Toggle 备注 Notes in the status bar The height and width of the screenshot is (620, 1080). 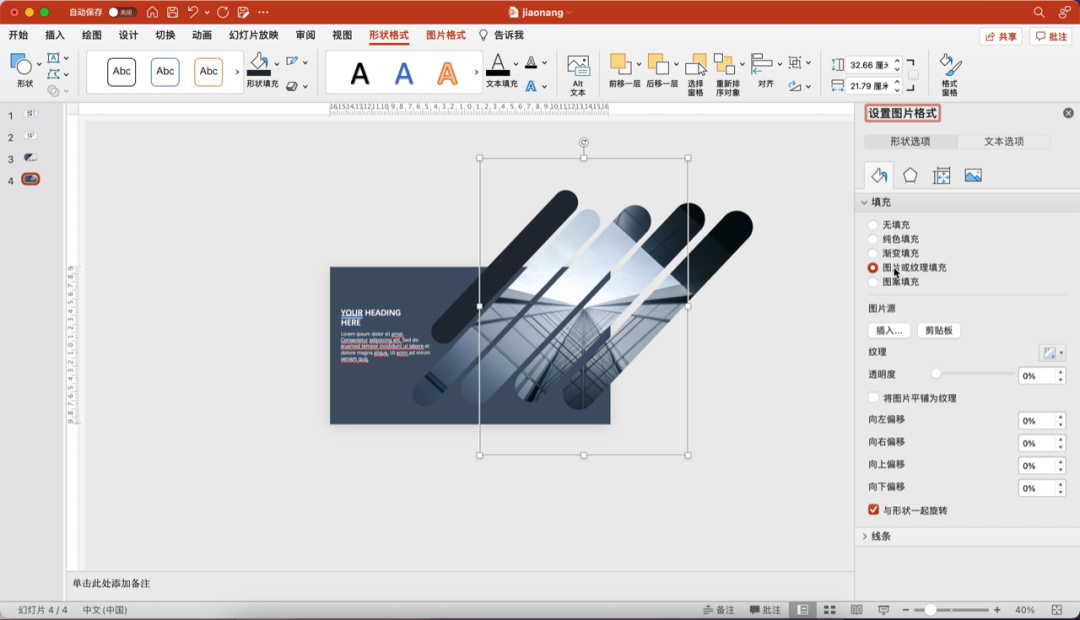718,610
